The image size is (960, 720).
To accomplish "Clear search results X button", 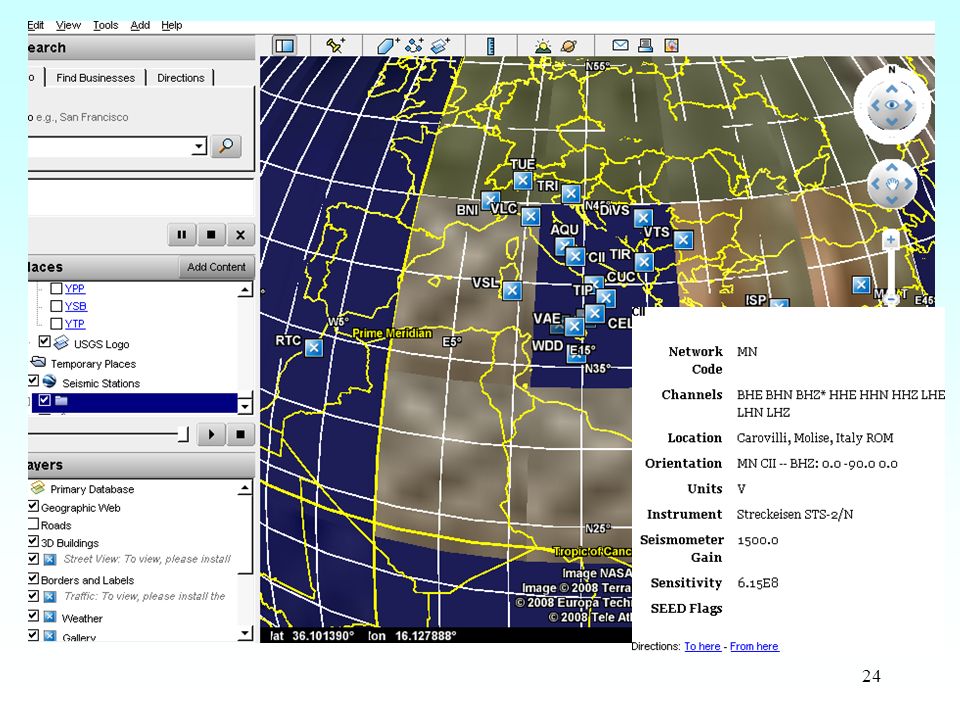I will pos(241,234).
